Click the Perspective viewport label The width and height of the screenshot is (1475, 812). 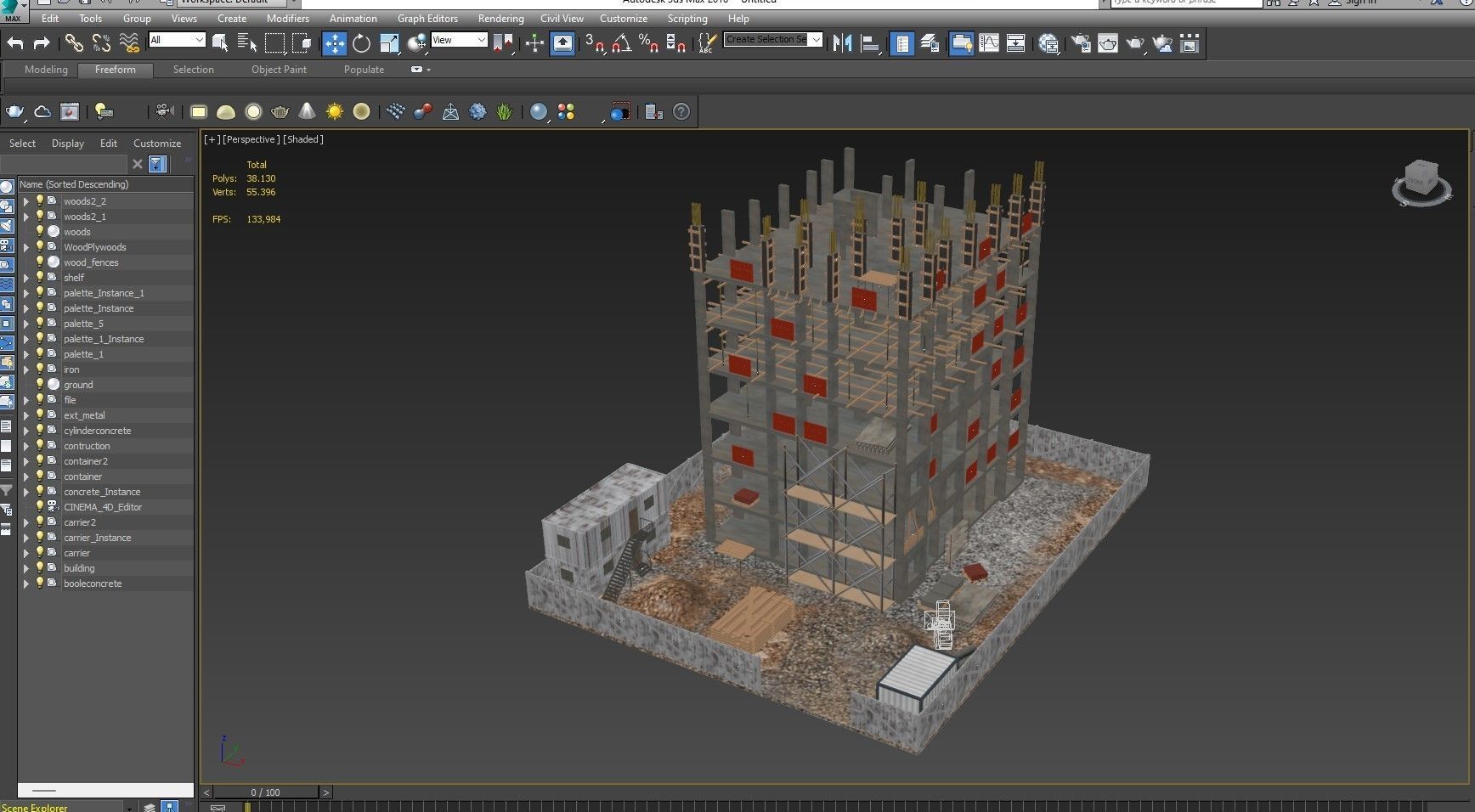tap(251, 139)
